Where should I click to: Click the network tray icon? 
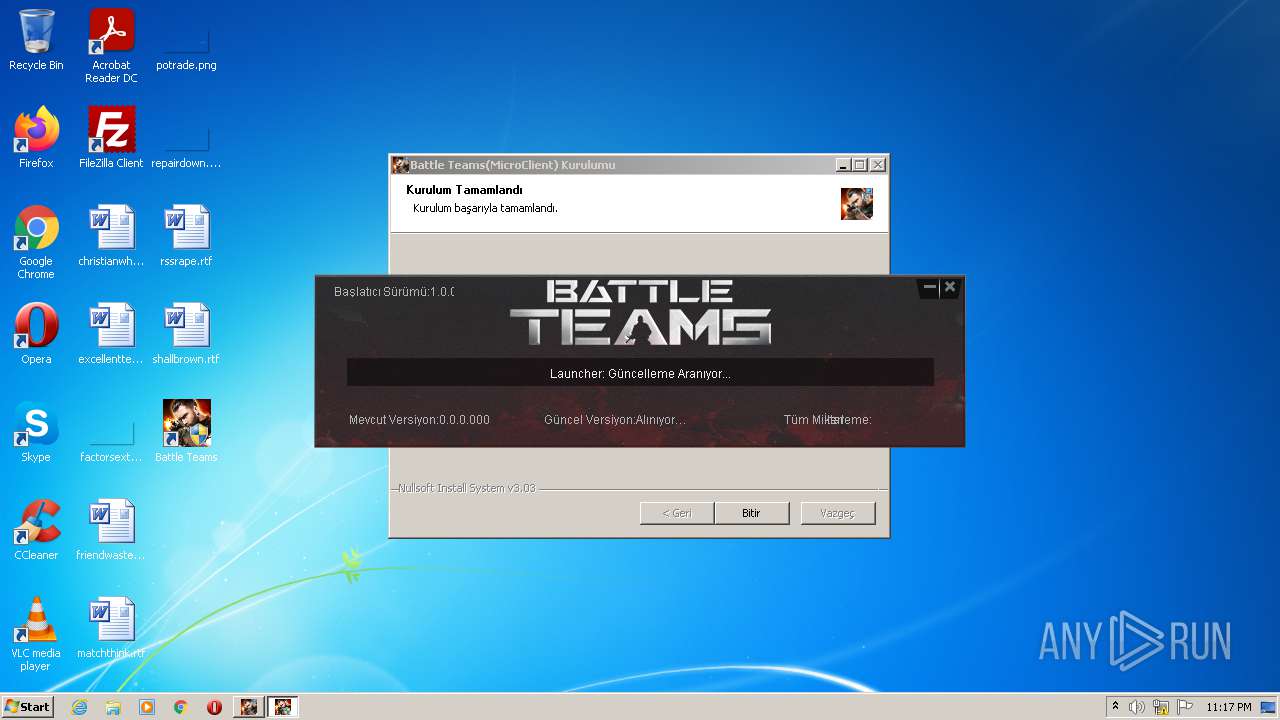(1161, 707)
